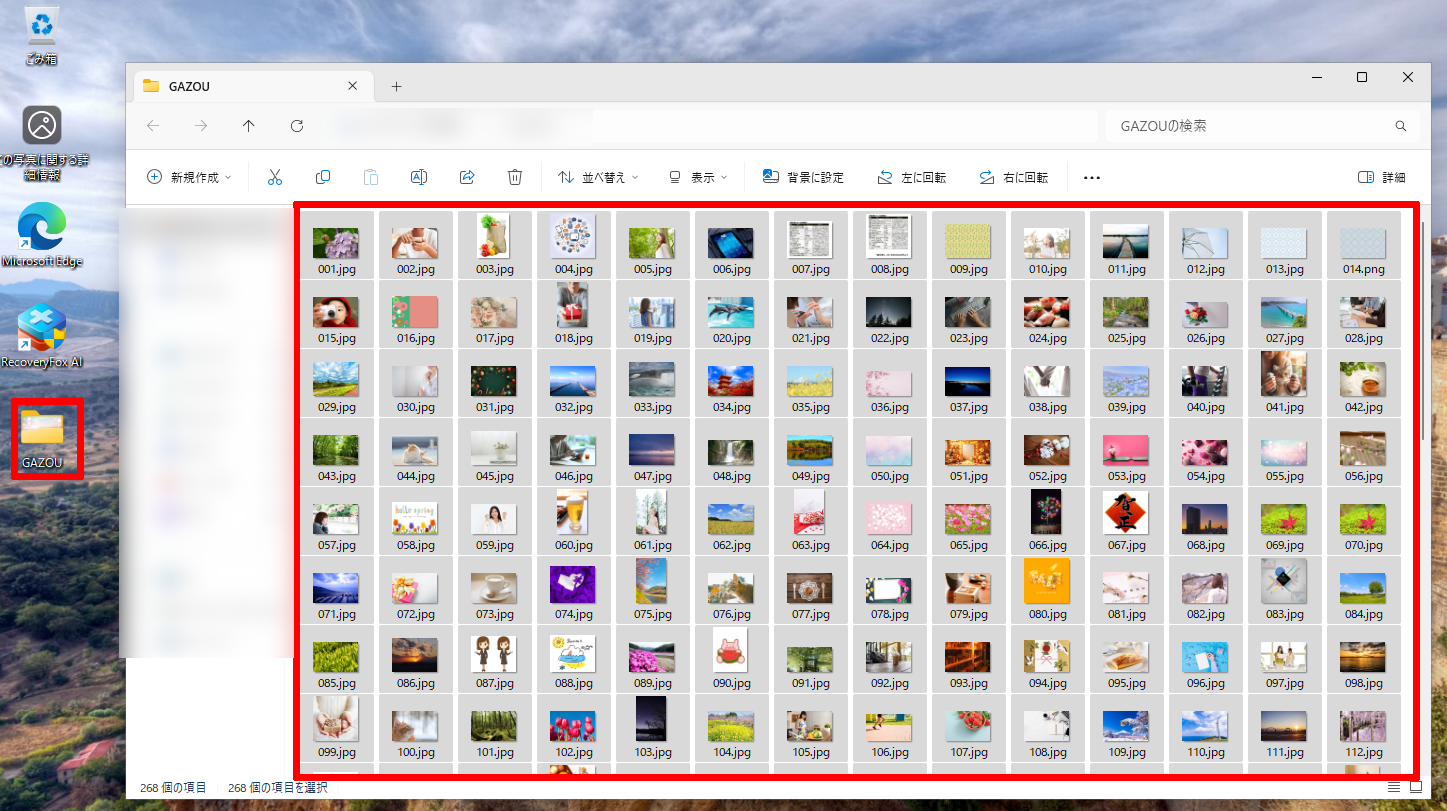
Task: Click the Refresh icon
Action: [297, 126]
